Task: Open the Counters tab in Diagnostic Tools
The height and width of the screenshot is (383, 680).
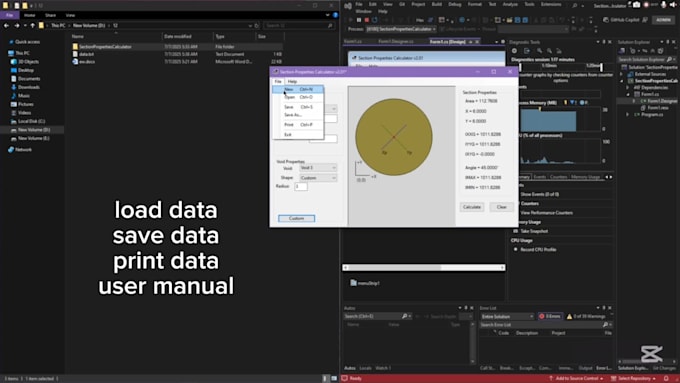Action: [x=559, y=177]
